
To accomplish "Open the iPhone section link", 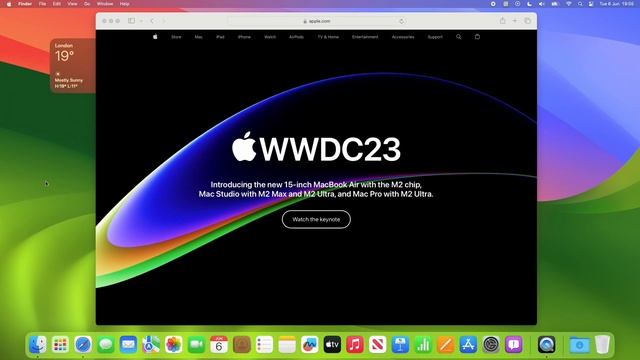I will coord(244,37).
